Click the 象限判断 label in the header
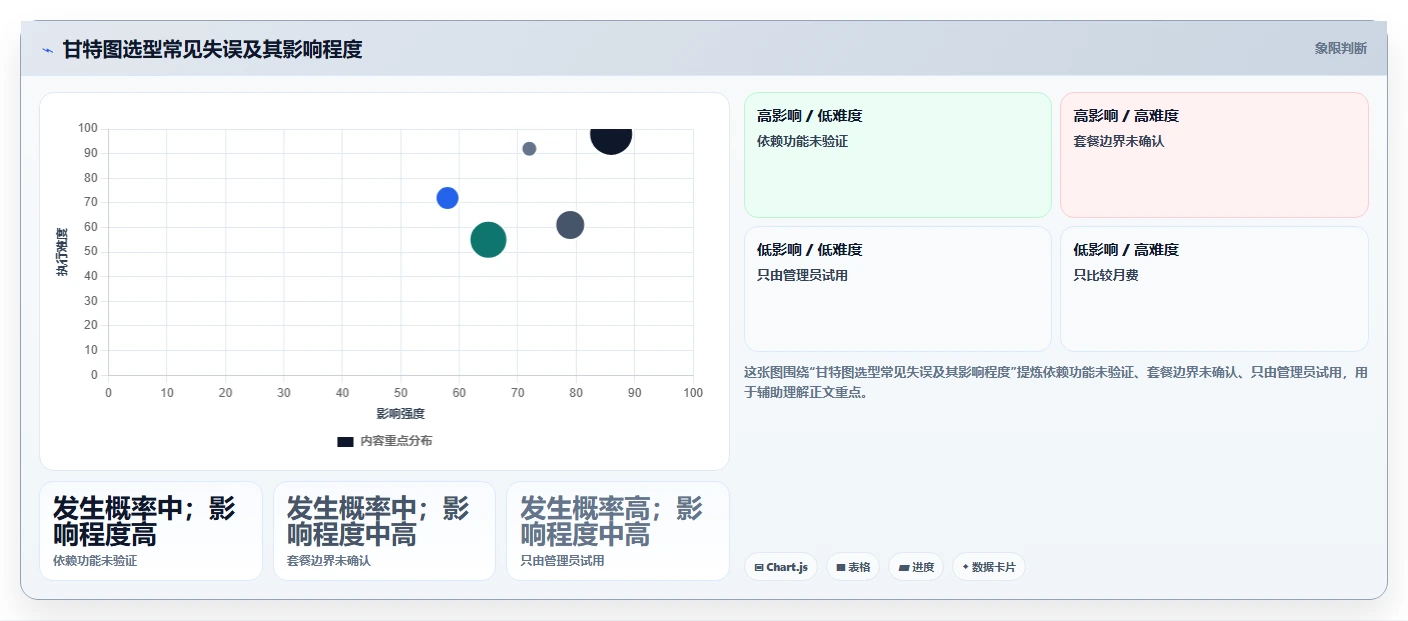The width and height of the screenshot is (1408, 621). (1341, 48)
